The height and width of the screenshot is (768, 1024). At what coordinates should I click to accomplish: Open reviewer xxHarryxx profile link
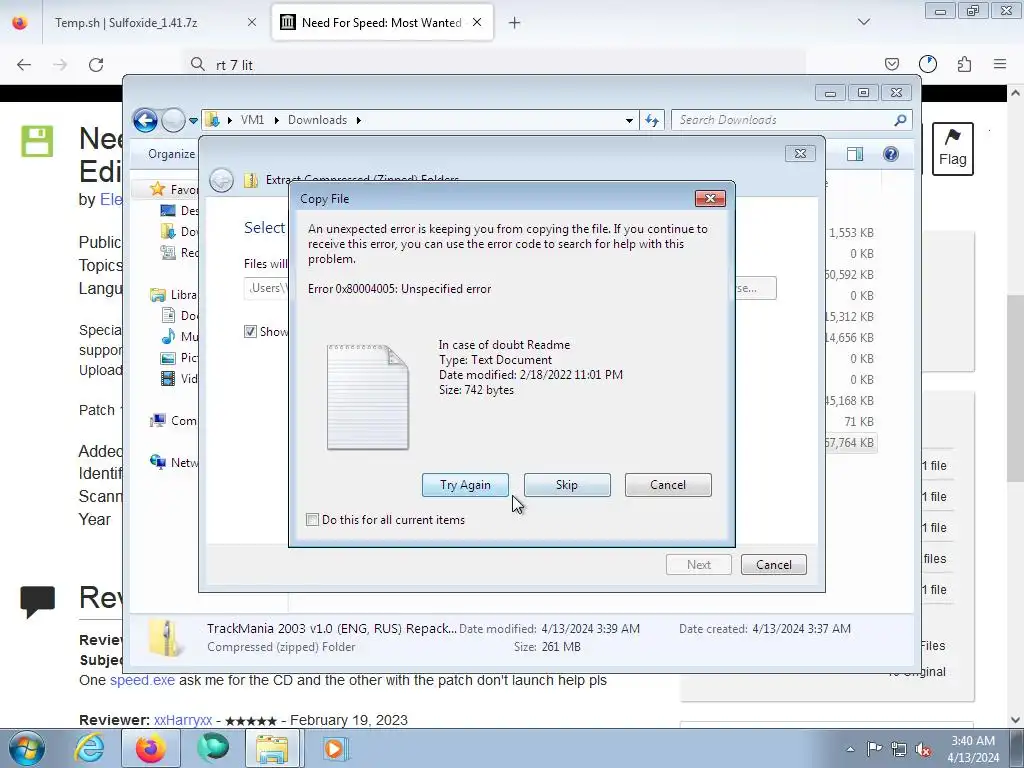[x=183, y=720]
